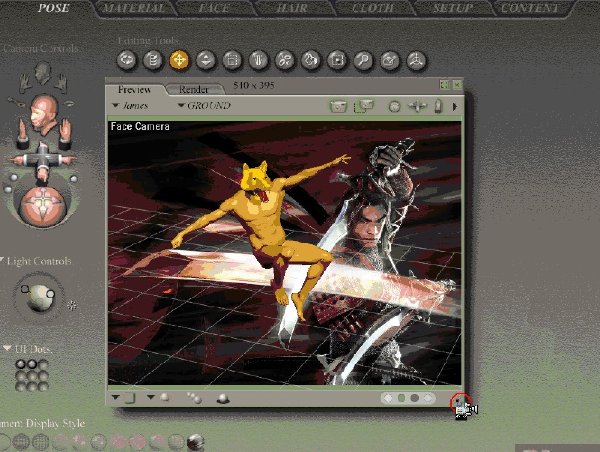The image size is (600, 452).
Task: Select Texture Shaded display style sphere
Action: pyautogui.click(x=196, y=442)
